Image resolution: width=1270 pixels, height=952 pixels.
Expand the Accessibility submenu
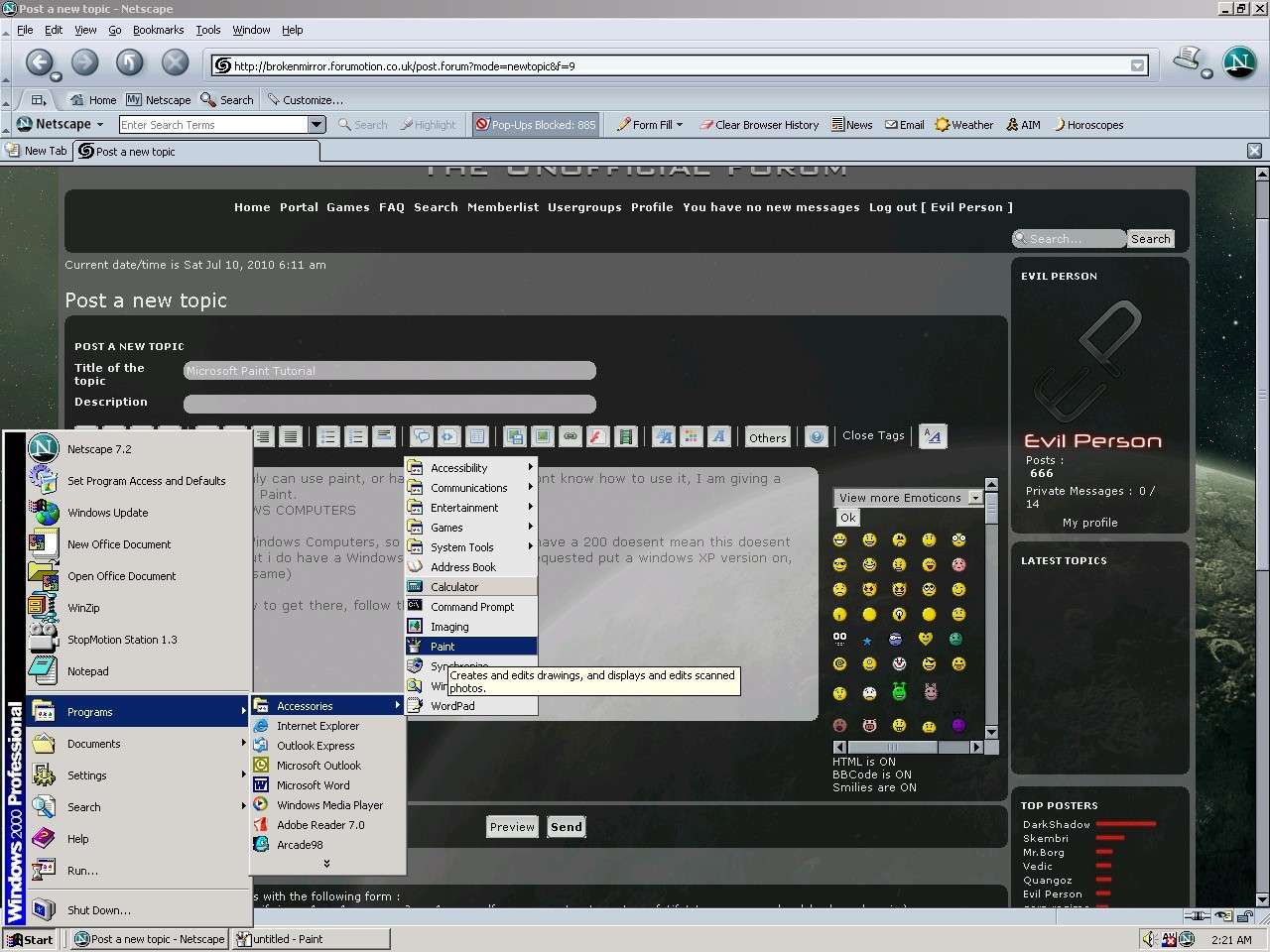[x=471, y=468]
